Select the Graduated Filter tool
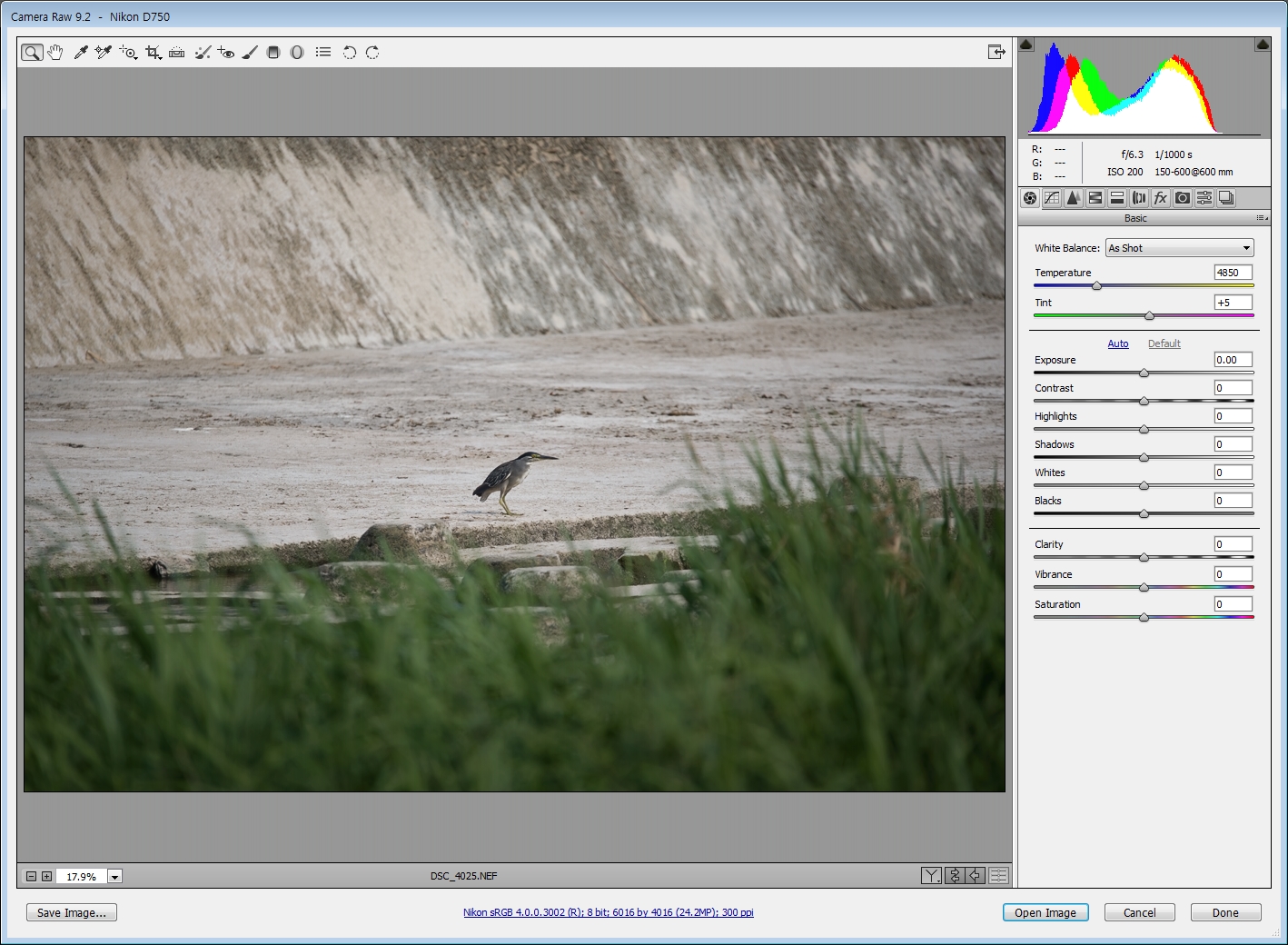This screenshot has height=945, width=1288. pos(273,53)
